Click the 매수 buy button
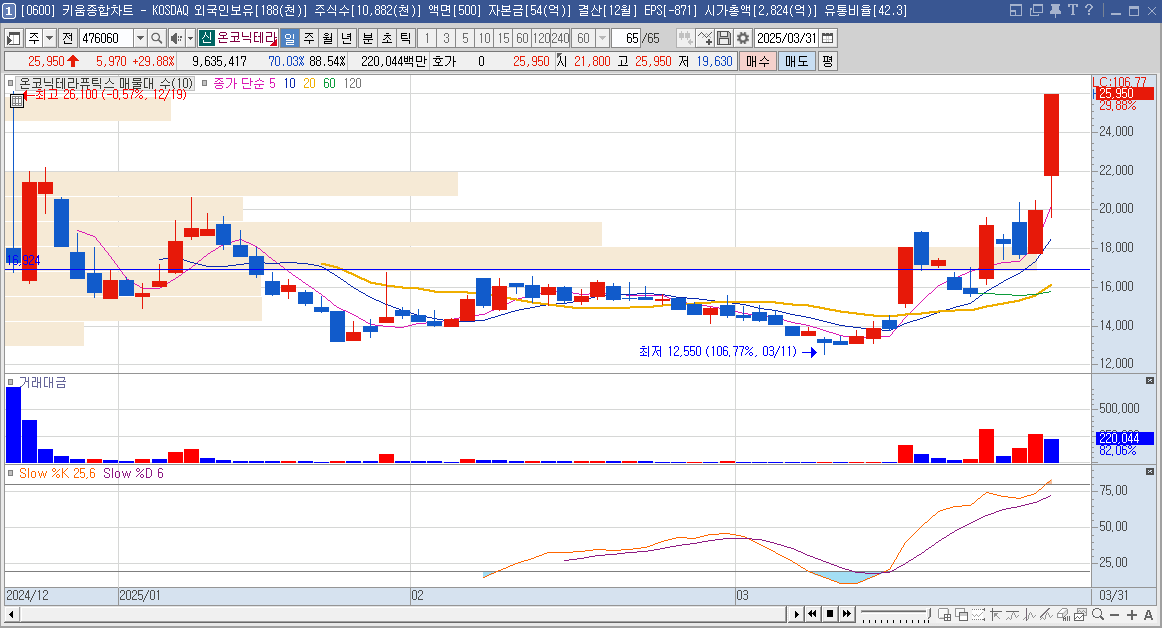The width and height of the screenshot is (1162, 628). coord(757,62)
